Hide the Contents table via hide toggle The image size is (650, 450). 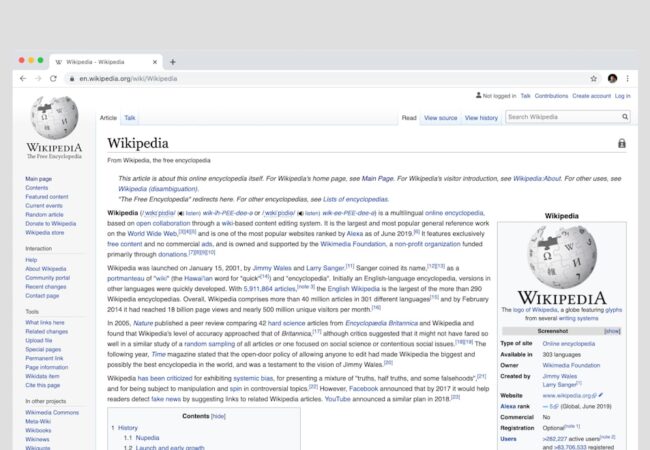click(218, 415)
